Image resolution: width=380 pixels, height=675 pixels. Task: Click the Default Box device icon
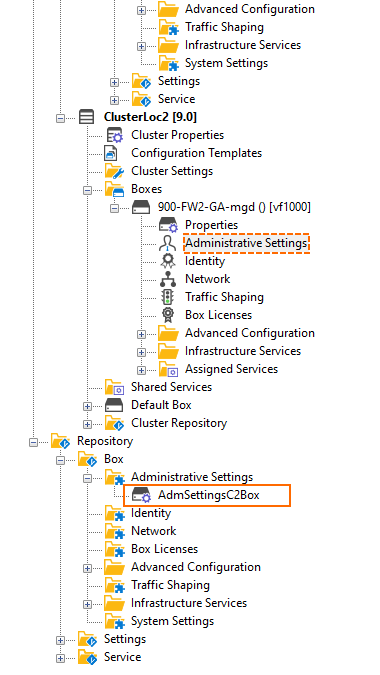tap(114, 406)
